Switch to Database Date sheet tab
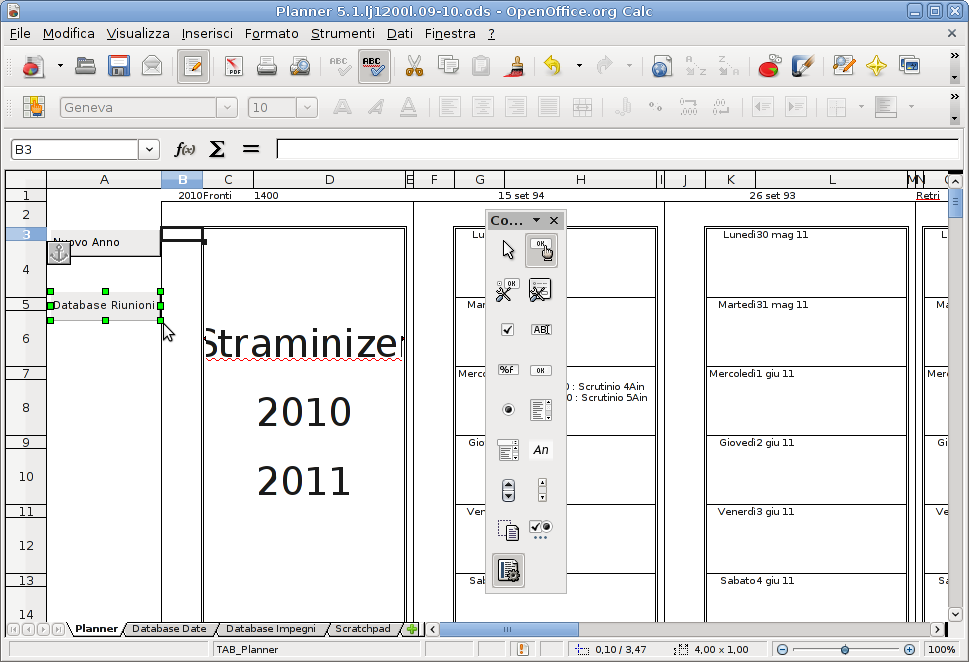Screen dimensions: 969x662 coord(169,629)
